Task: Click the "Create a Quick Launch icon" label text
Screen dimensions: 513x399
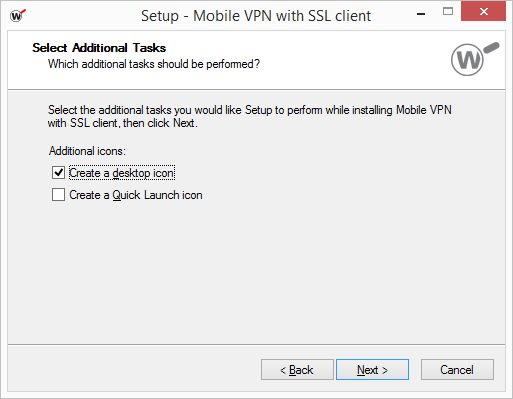Action: coord(136,195)
